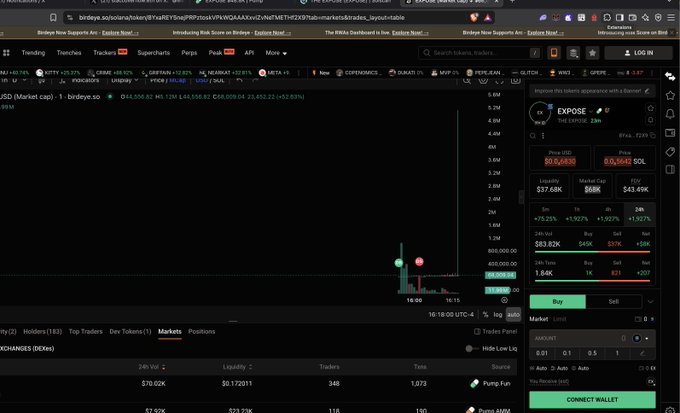Select the Buy side toggle
Screen dimensions: 680x413
pyautogui.click(x=558, y=302)
